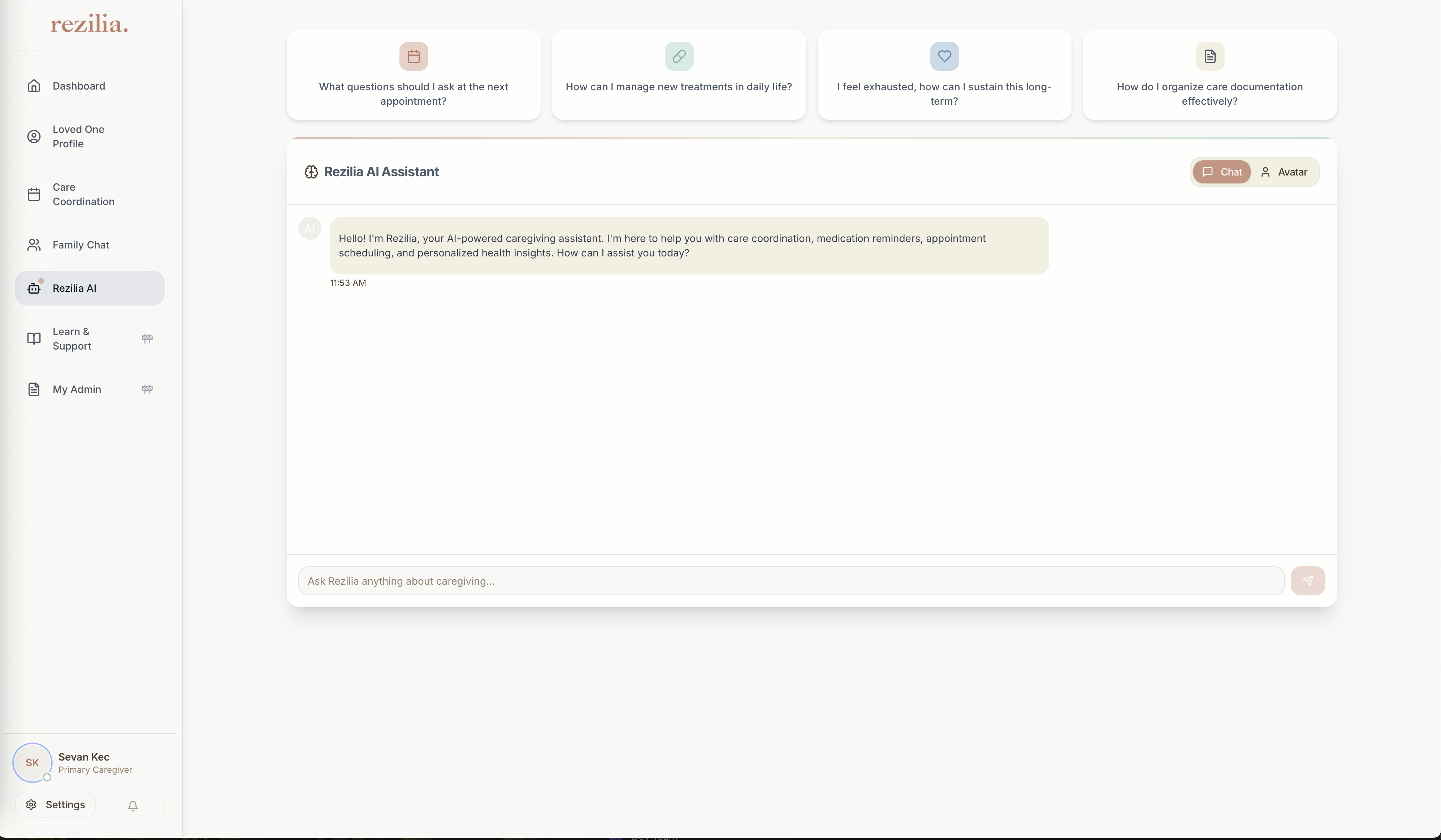Click the heart icon on exhausted card
The image size is (1441, 840).
[944, 56]
